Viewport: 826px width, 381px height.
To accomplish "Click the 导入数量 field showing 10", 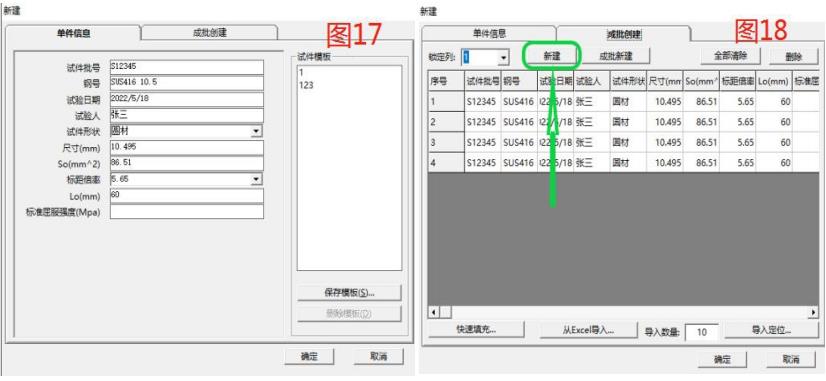I will 701,333.
